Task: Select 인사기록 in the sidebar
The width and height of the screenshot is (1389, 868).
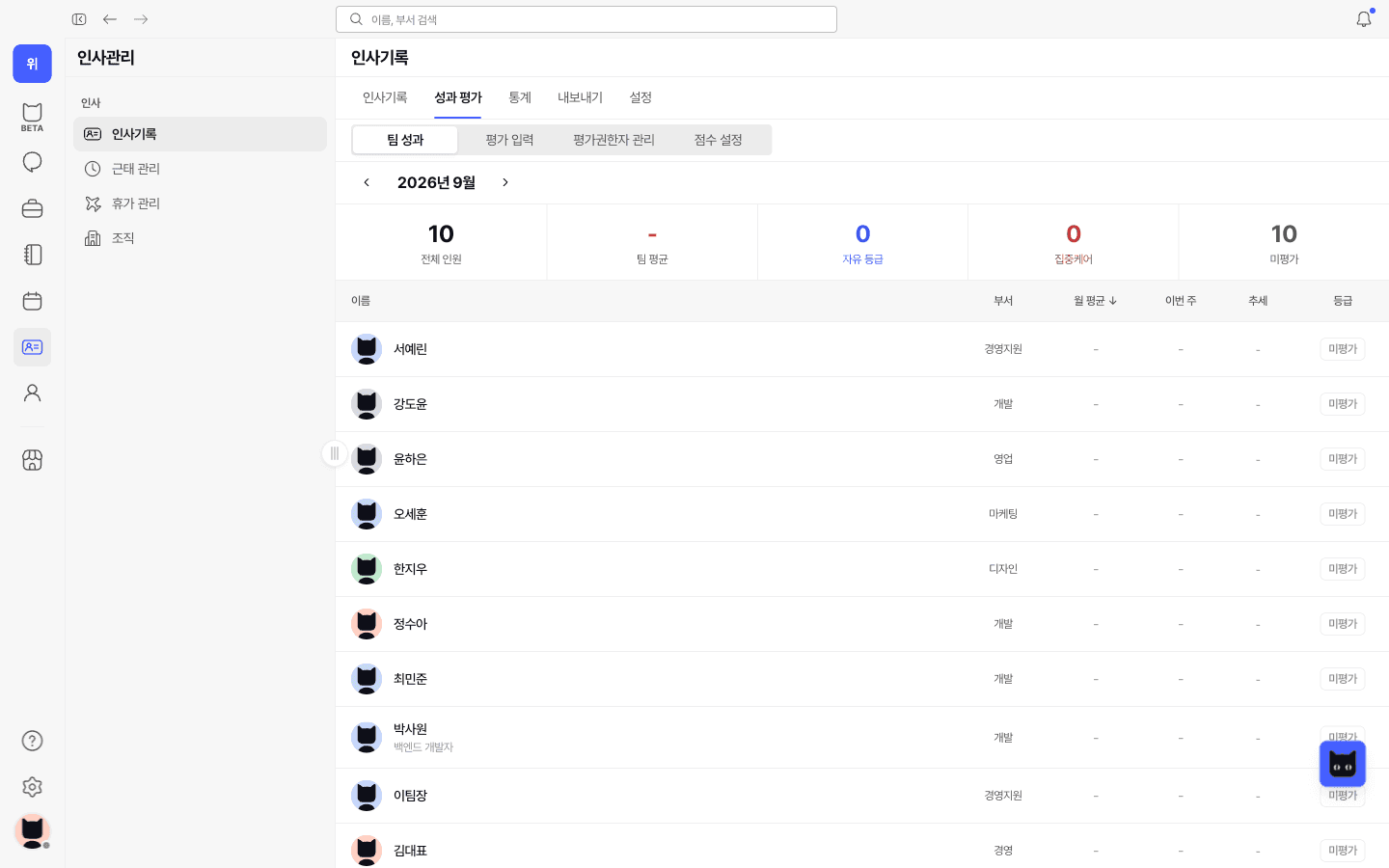Action: (x=200, y=134)
